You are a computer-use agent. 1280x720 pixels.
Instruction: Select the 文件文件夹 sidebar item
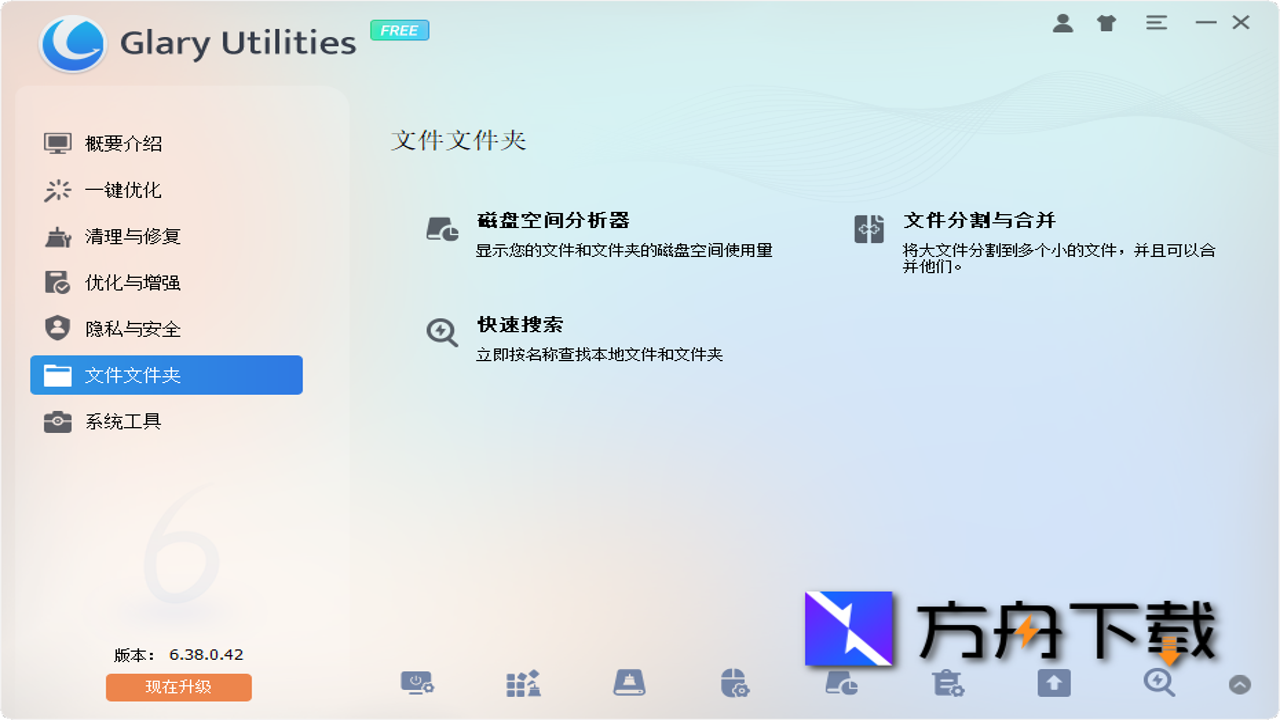166,375
